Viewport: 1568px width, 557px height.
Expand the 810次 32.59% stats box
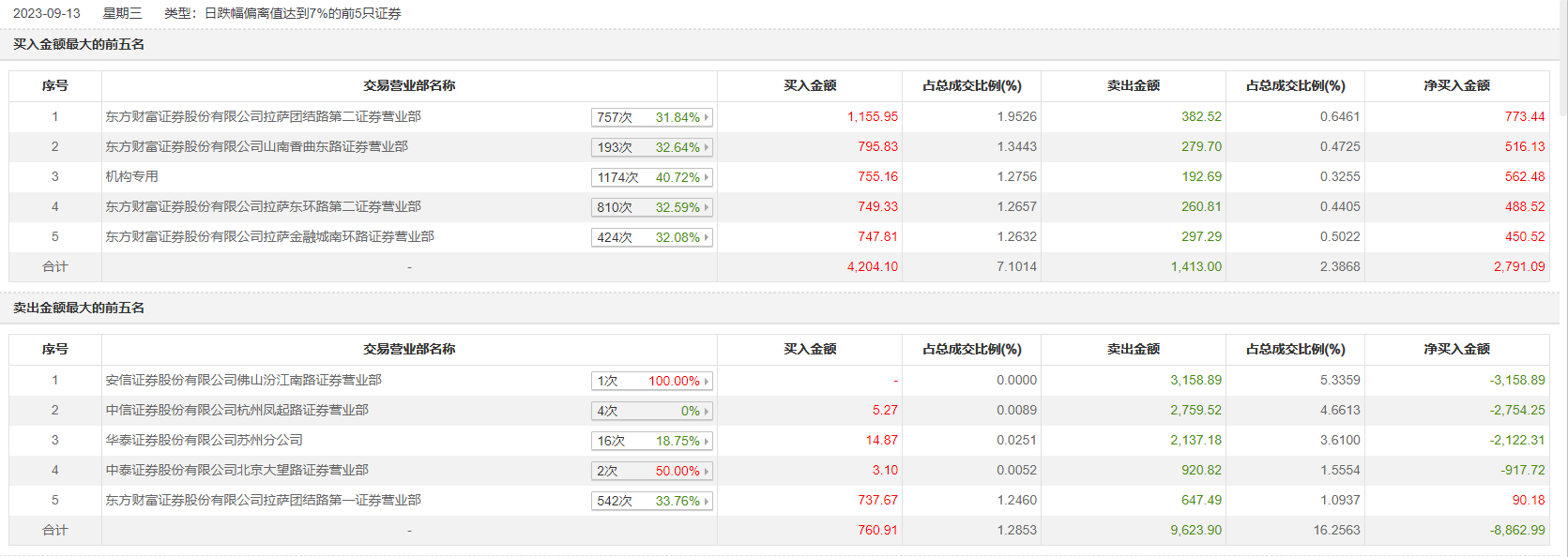[x=652, y=207]
